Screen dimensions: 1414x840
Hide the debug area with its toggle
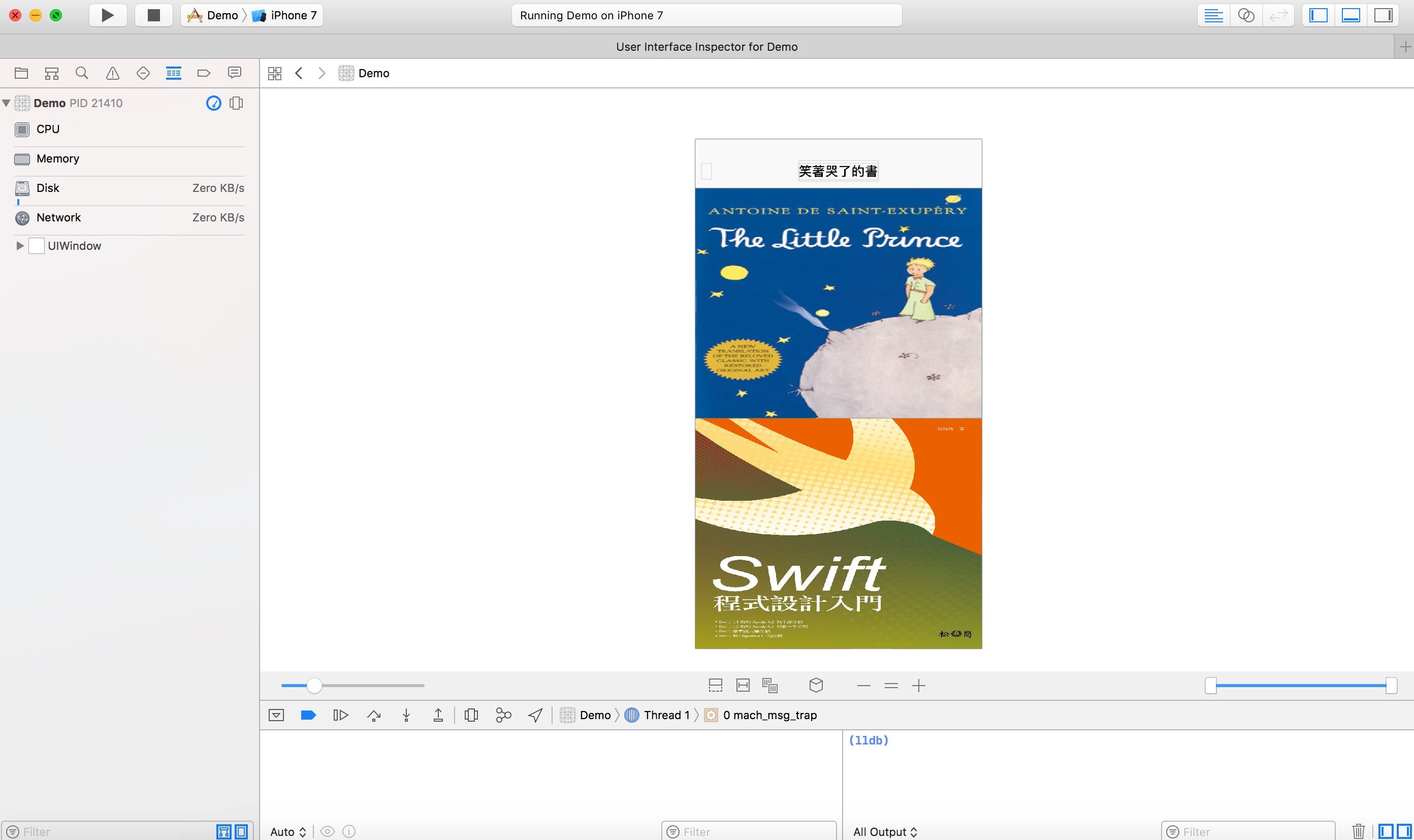pyautogui.click(x=276, y=715)
